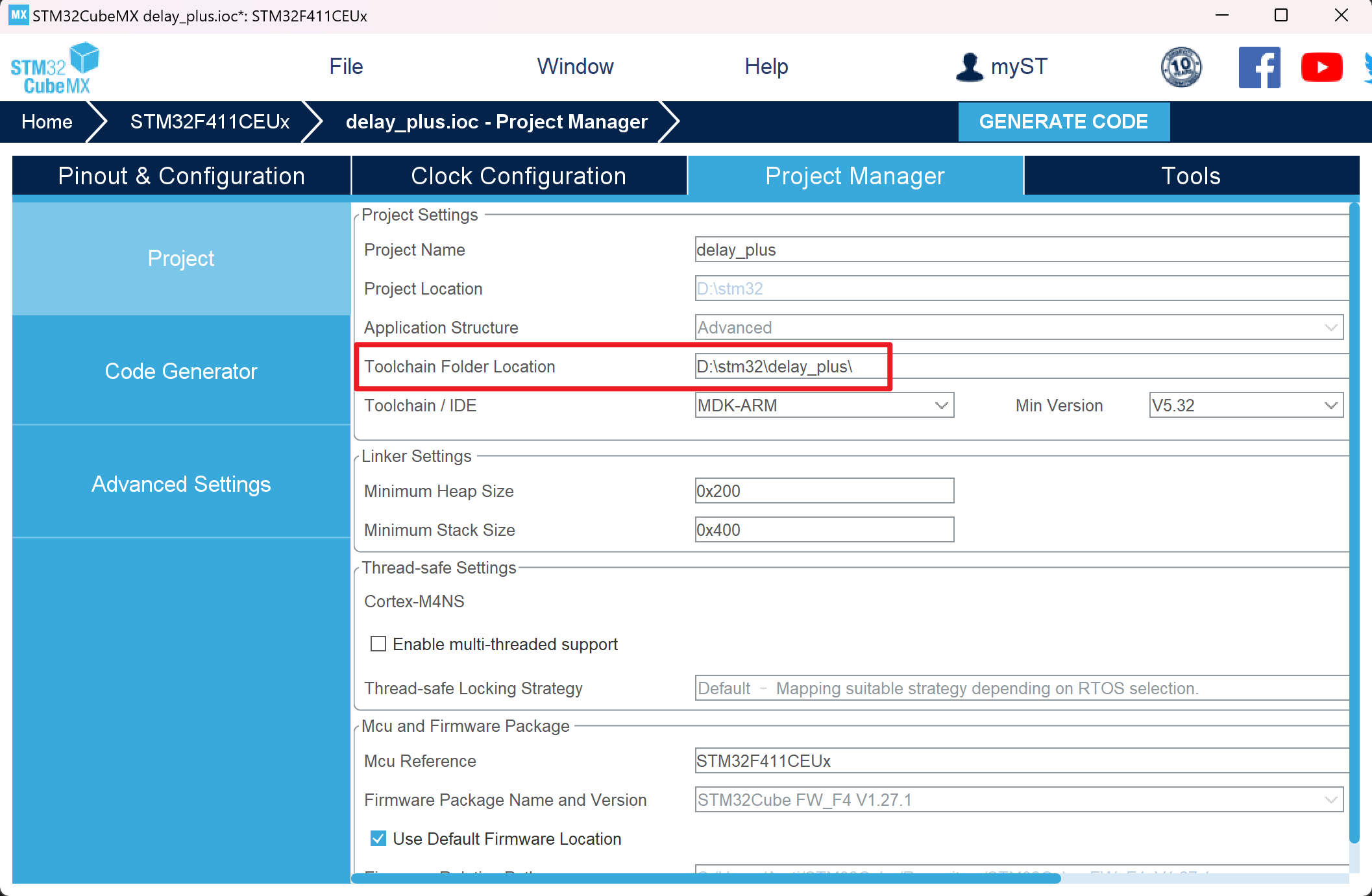The height and width of the screenshot is (896, 1372).
Task: Click the horizontal scrollbar at bottom
Action: pos(705,878)
